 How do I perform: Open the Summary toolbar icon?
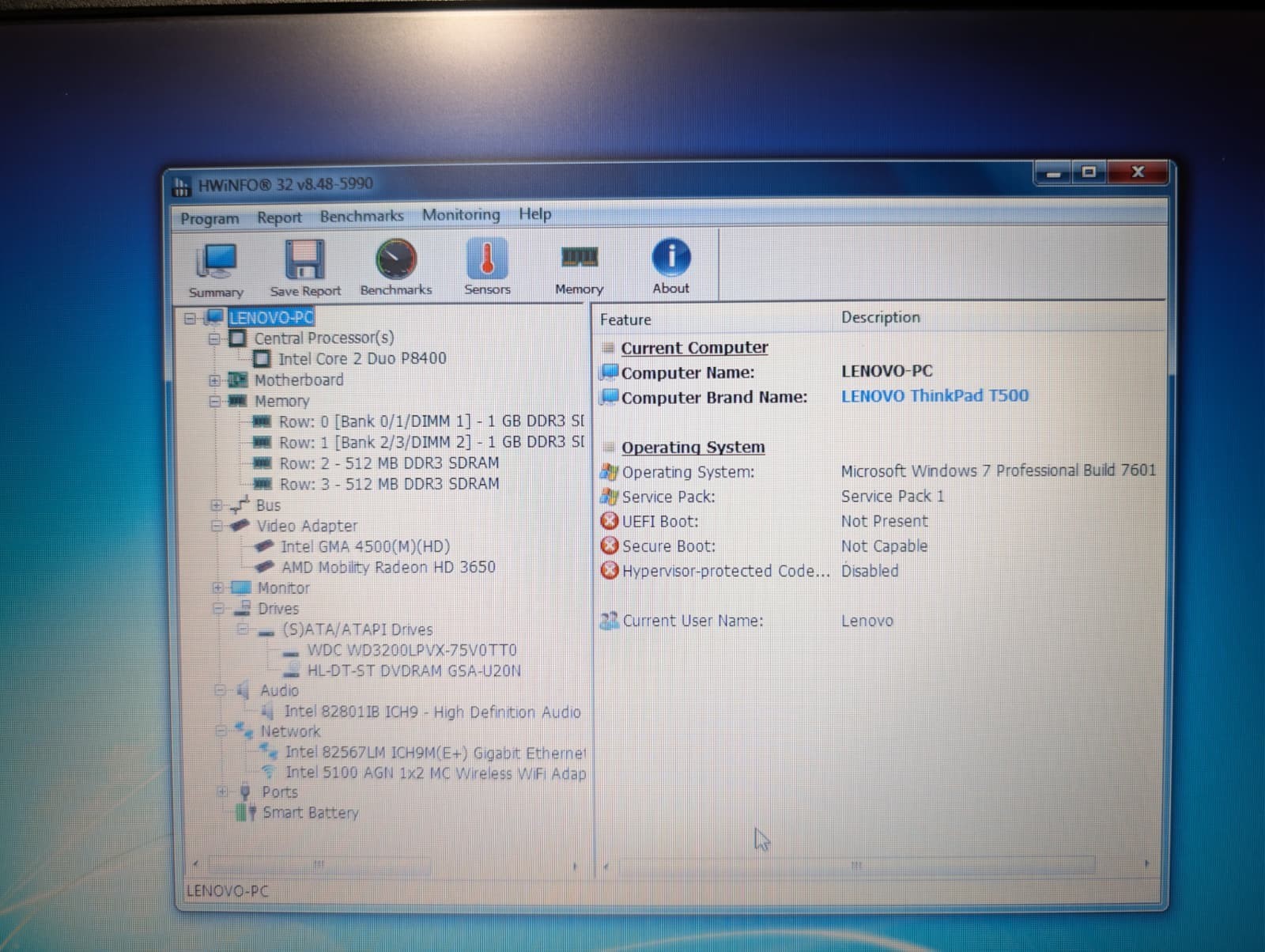(x=217, y=261)
